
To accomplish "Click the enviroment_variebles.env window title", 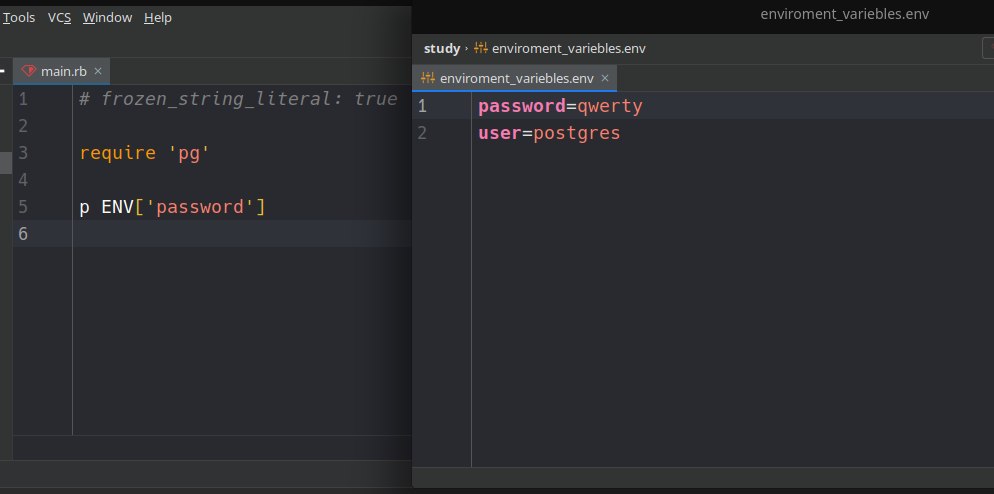I will (x=844, y=14).
